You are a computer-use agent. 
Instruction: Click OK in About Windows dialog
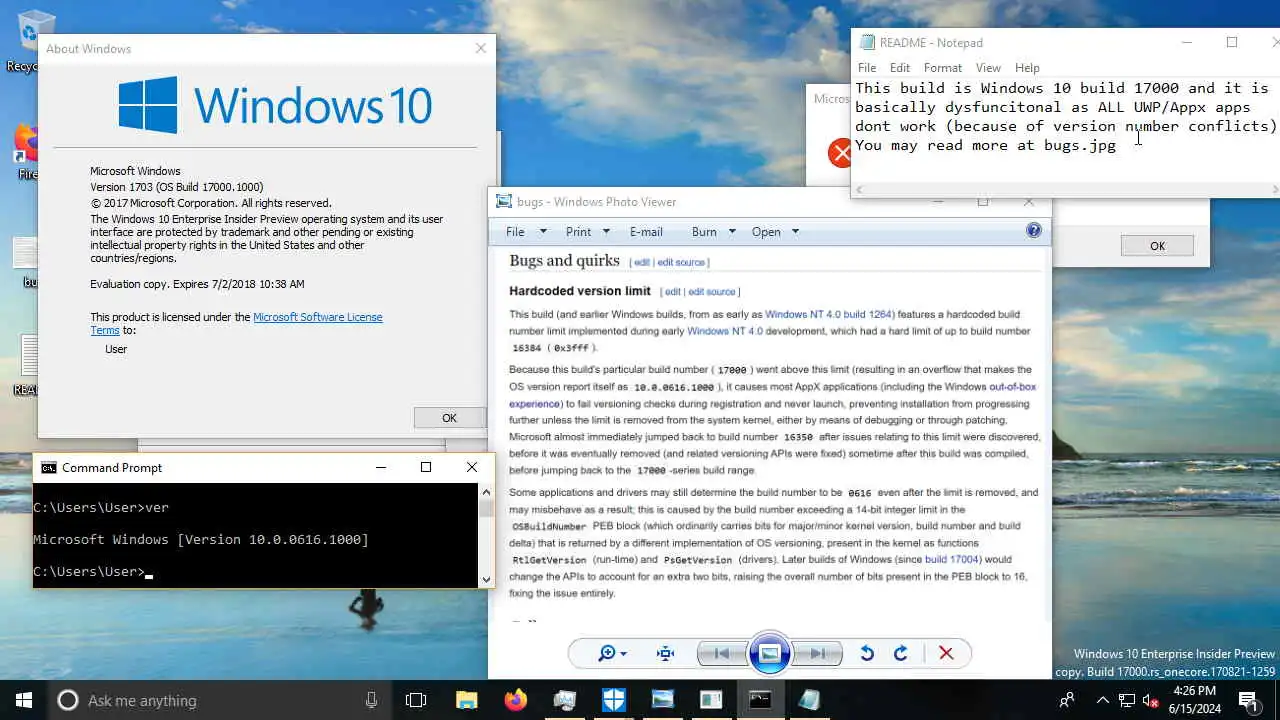click(449, 418)
